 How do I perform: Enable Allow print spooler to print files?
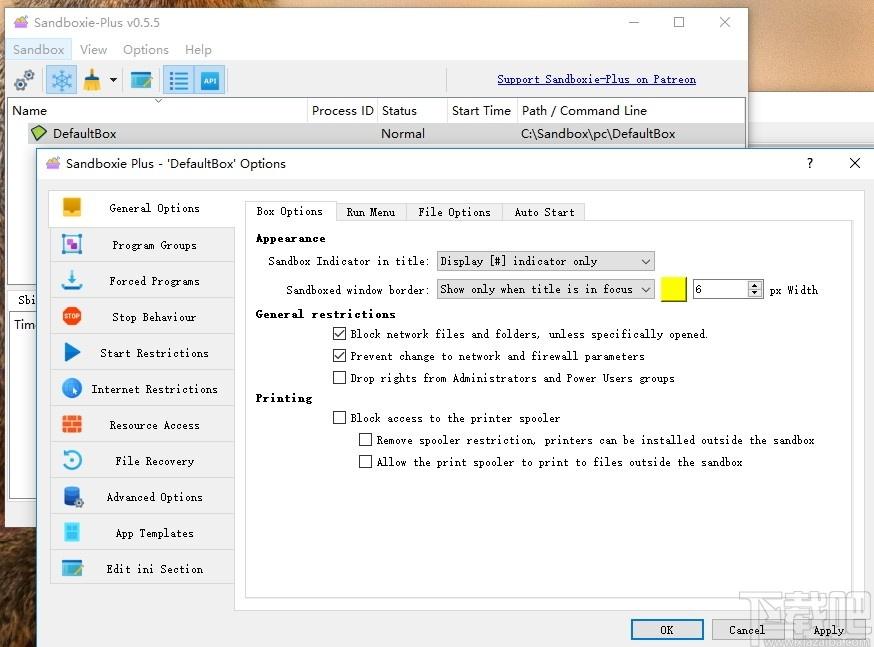pyautogui.click(x=365, y=461)
